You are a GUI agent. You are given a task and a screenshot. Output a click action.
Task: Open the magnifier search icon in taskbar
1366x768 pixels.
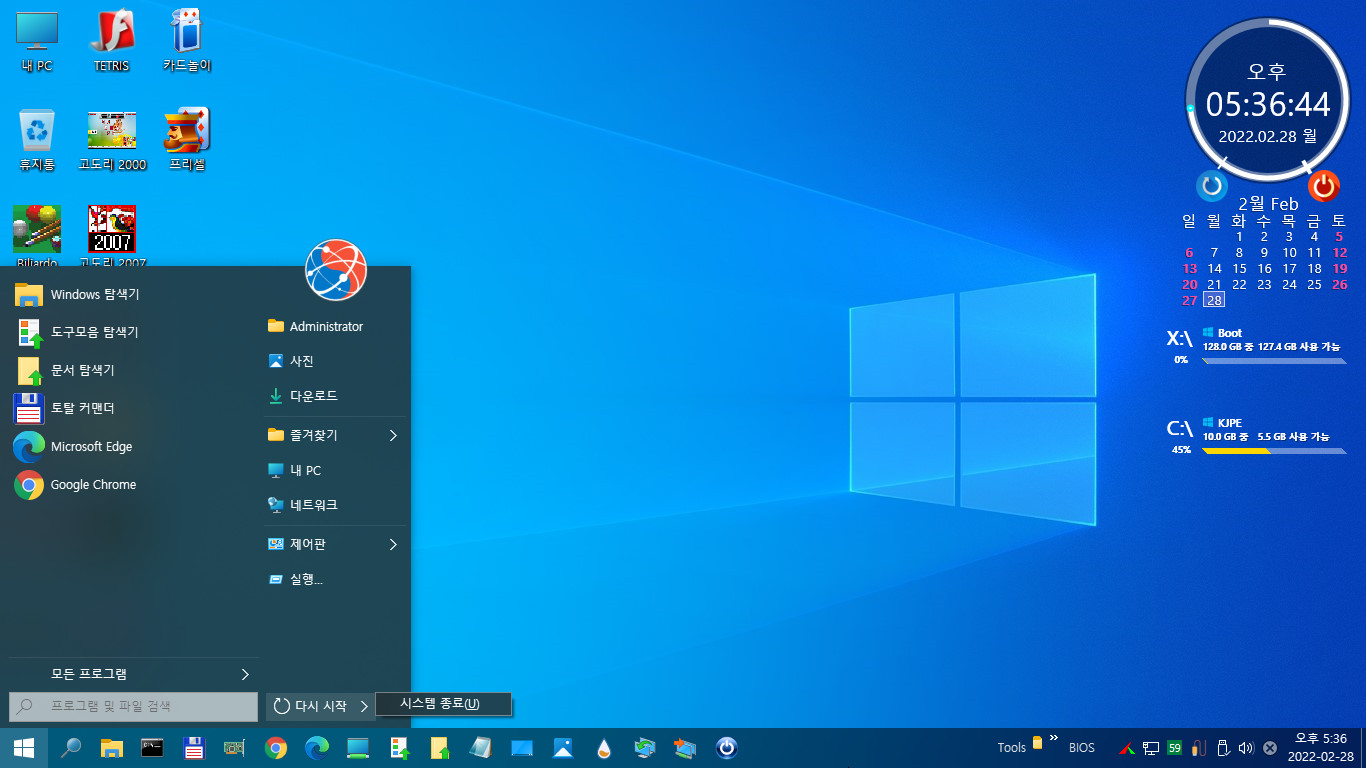[x=71, y=748]
